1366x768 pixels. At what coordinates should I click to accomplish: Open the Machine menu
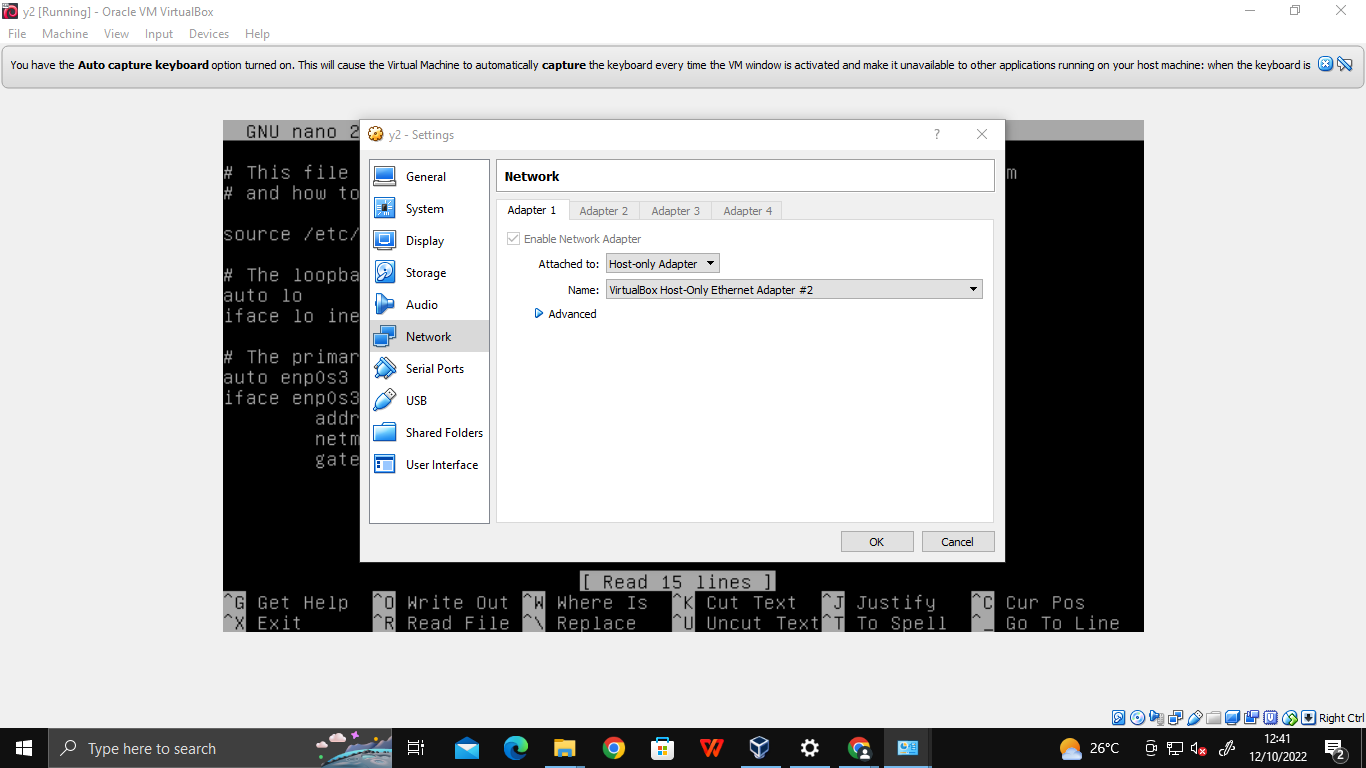point(65,33)
